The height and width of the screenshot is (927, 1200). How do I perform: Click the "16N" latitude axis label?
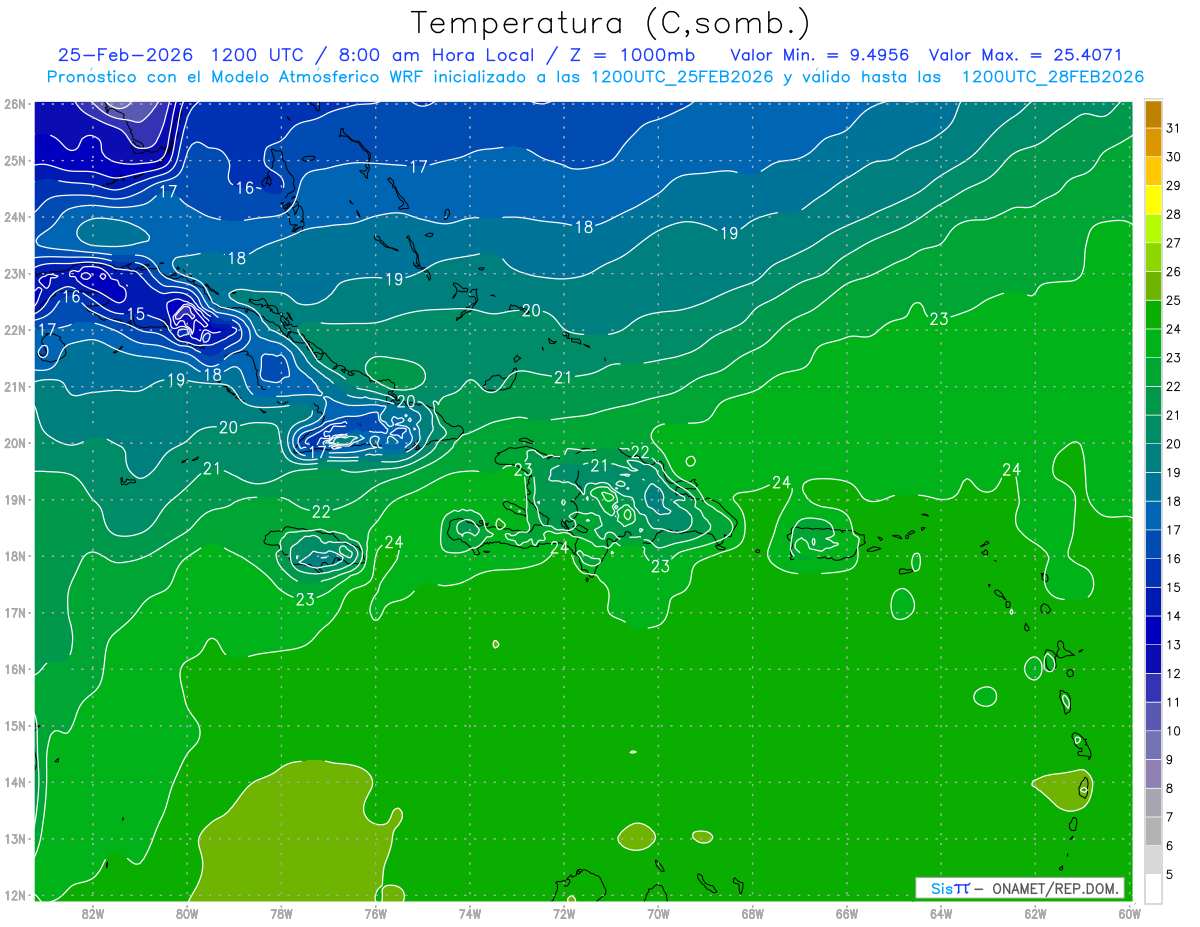coord(15,669)
